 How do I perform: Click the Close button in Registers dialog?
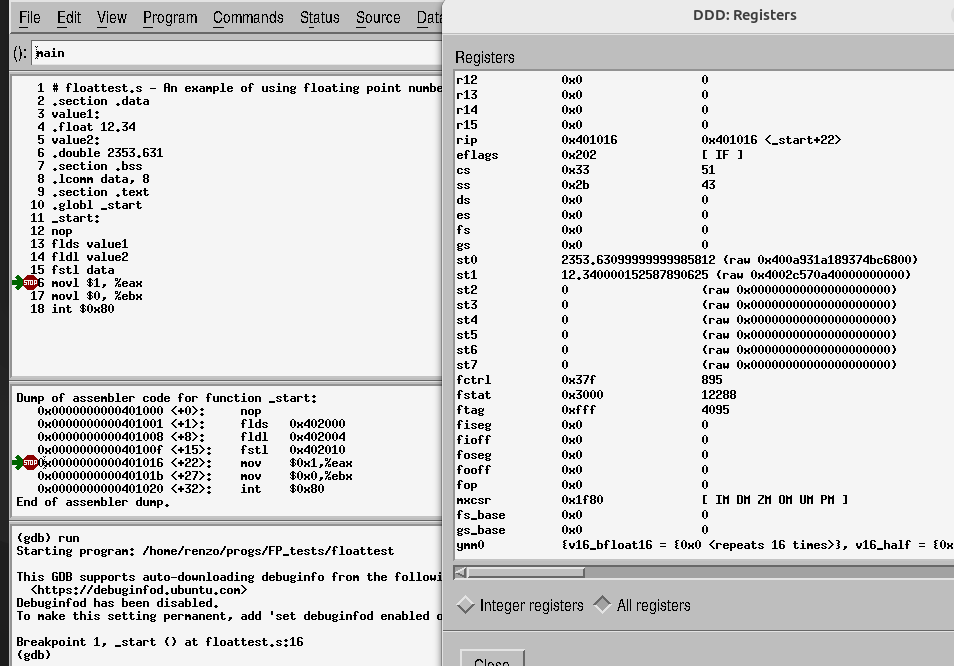click(x=492, y=659)
